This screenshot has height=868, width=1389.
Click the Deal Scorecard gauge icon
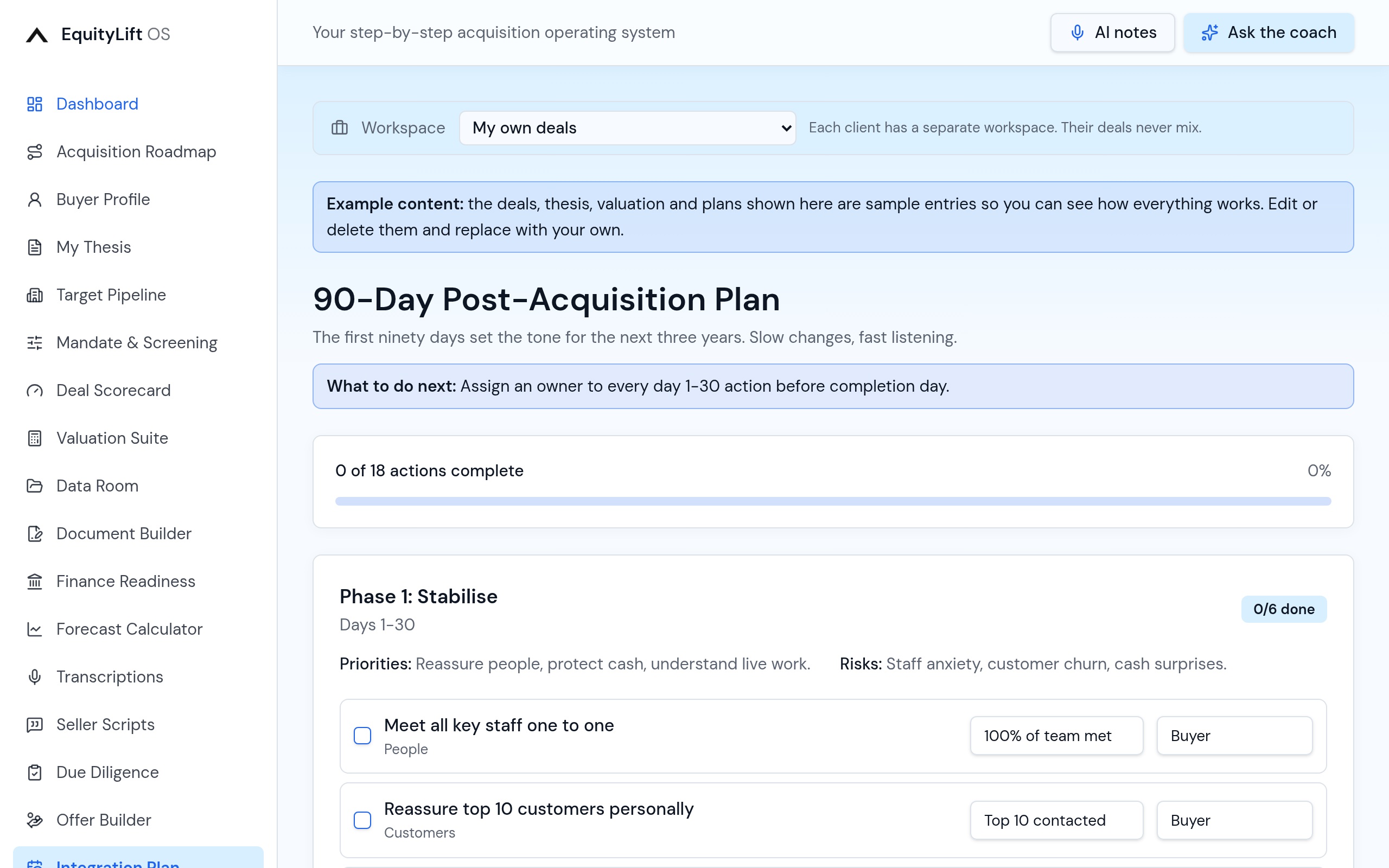pyautogui.click(x=34, y=391)
